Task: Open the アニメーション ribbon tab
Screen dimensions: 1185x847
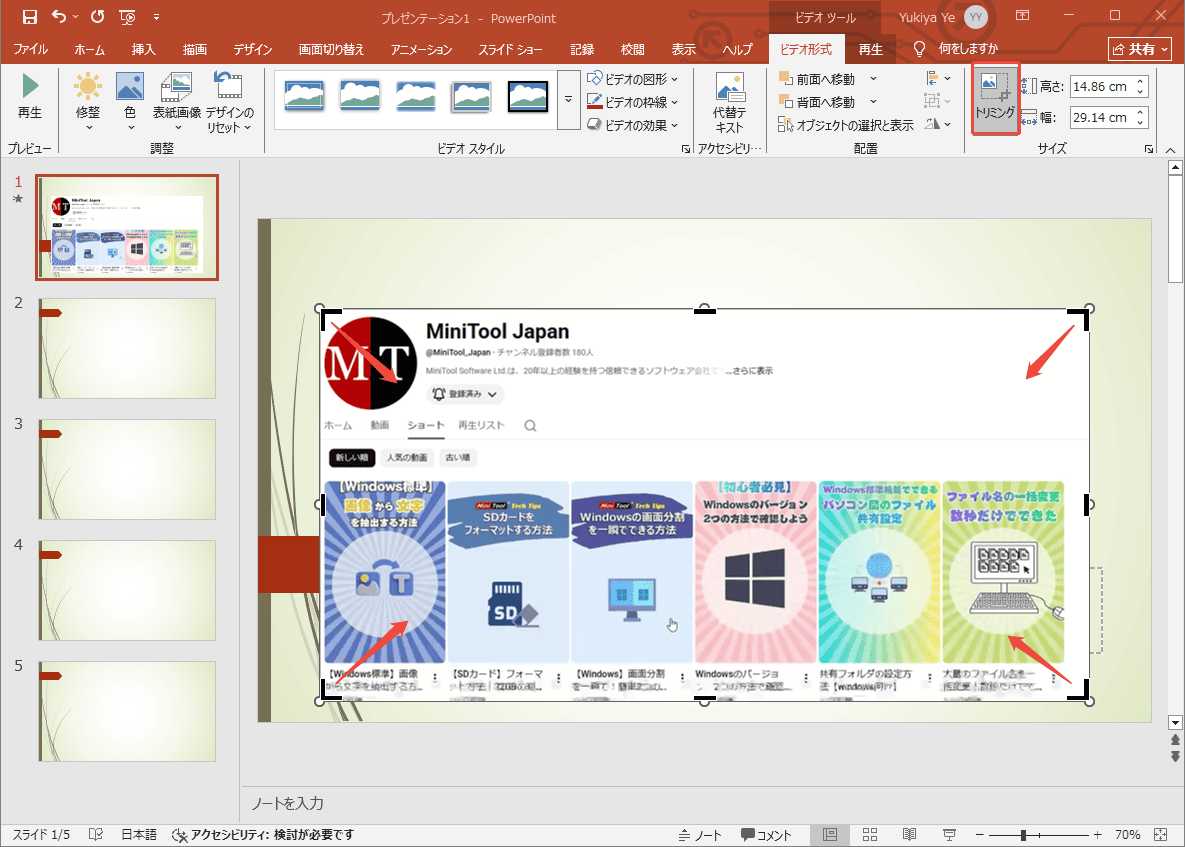Action: coord(424,48)
